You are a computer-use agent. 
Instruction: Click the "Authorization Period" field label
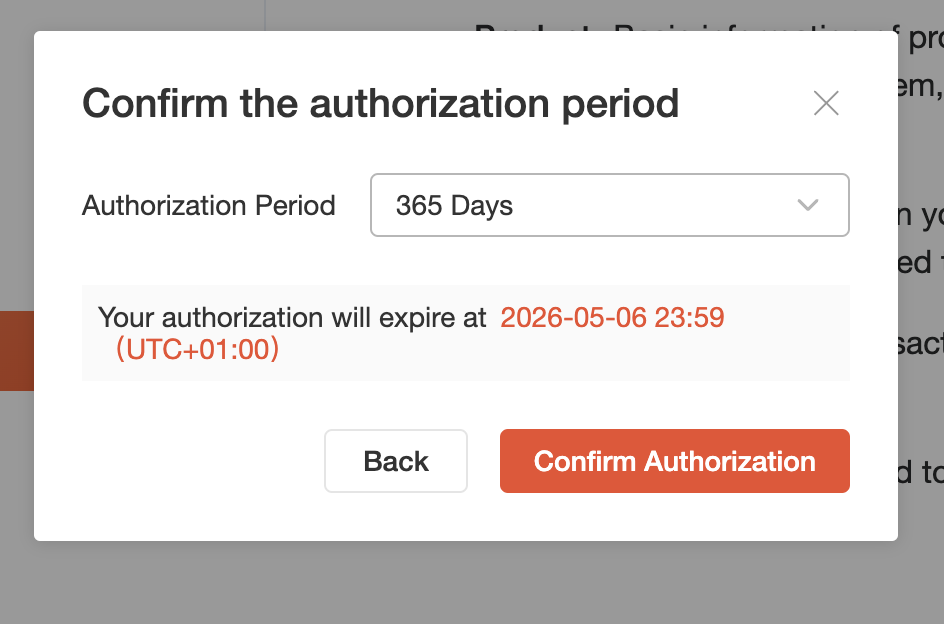208,206
